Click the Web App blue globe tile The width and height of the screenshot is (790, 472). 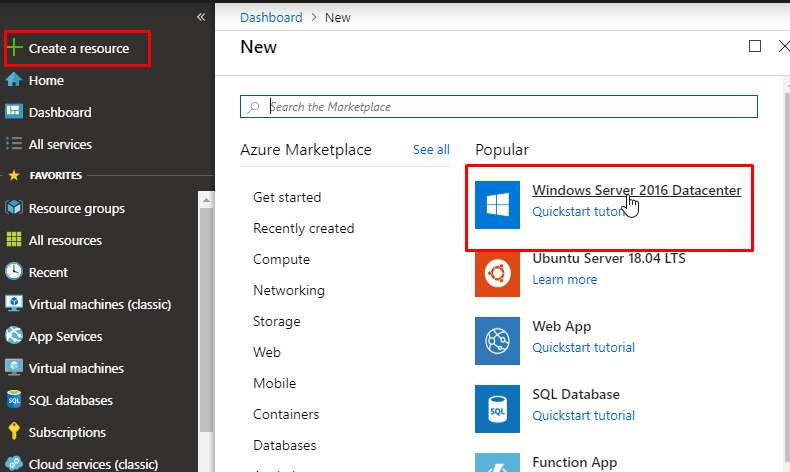point(497,341)
